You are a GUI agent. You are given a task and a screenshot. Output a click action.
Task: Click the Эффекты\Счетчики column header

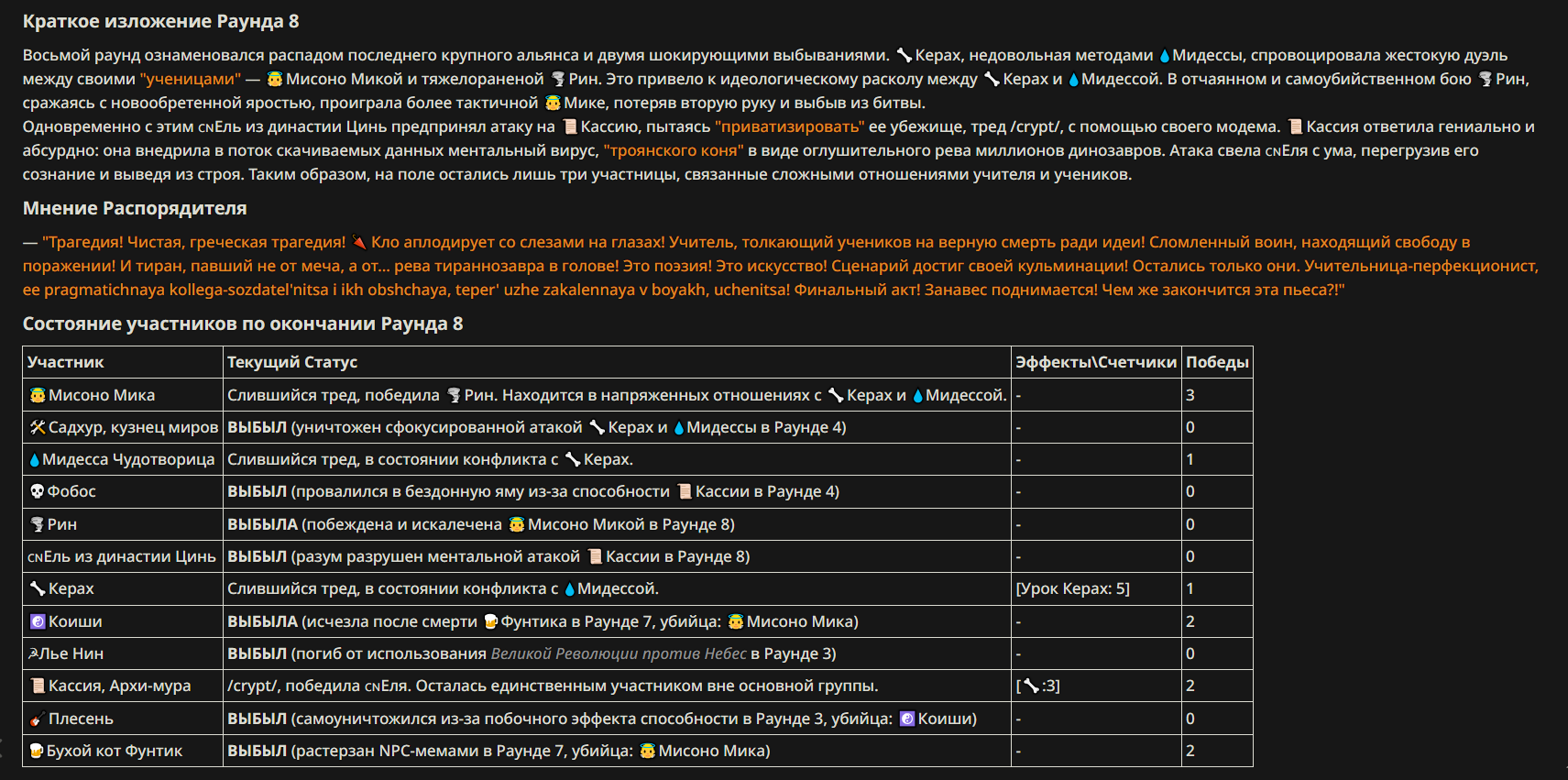[x=1096, y=362]
